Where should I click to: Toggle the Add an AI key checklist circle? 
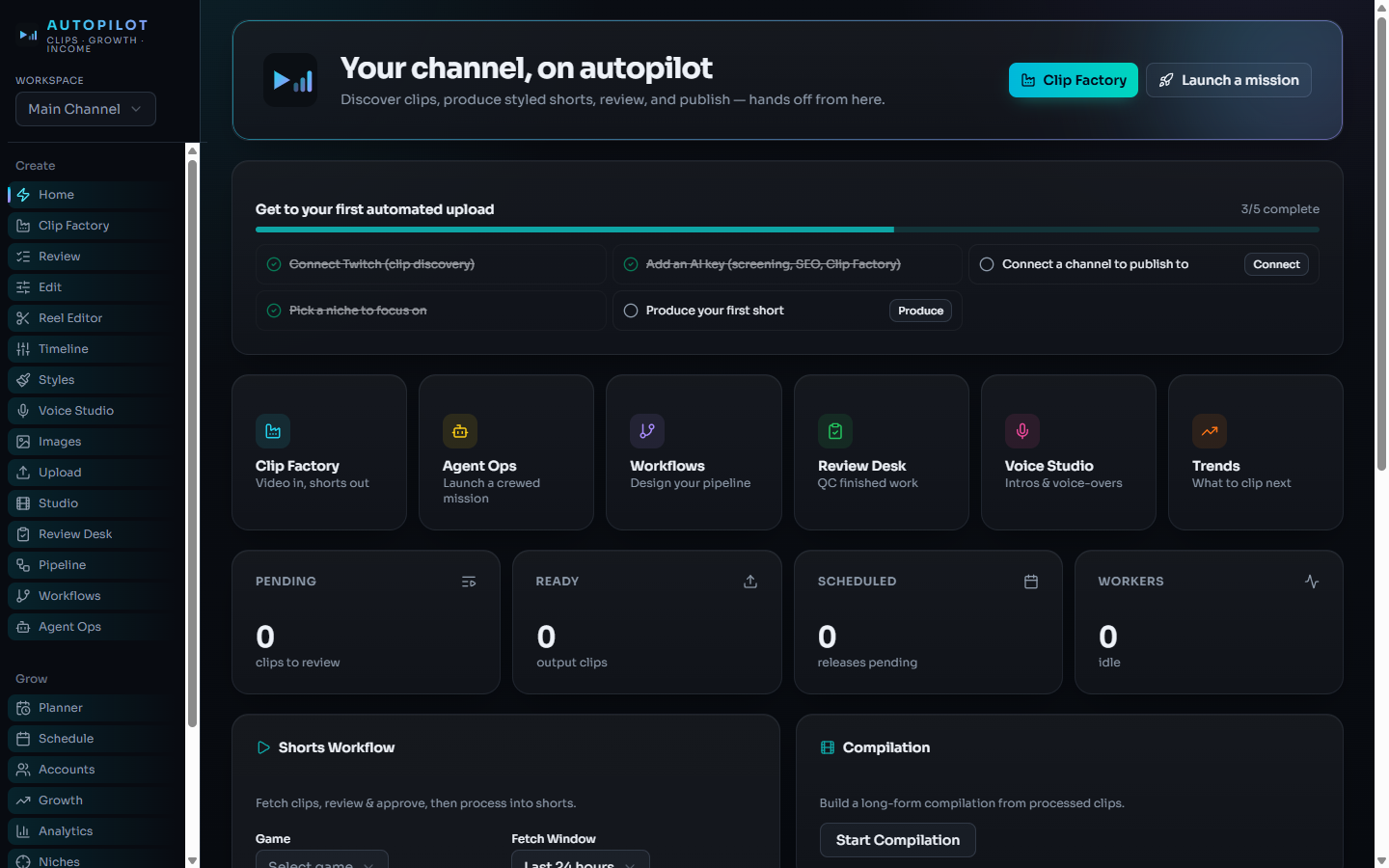click(x=631, y=264)
